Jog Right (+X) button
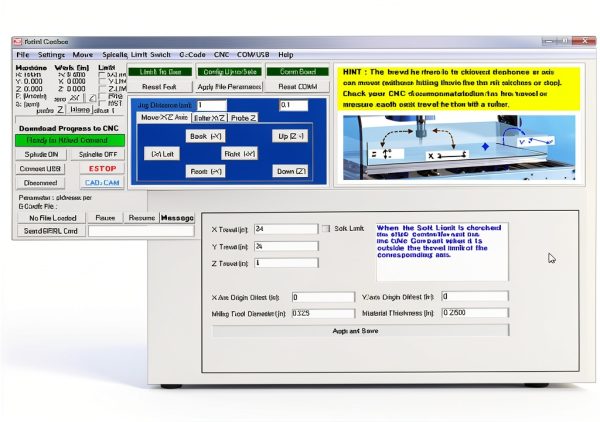Screen dimensions: 600x422 pyautogui.click(x=240, y=154)
